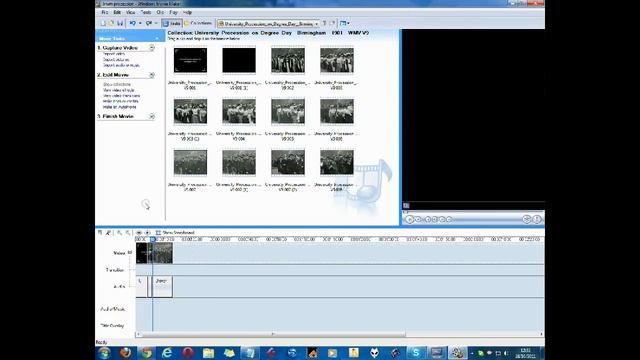Click the Forward preview control

(449, 220)
